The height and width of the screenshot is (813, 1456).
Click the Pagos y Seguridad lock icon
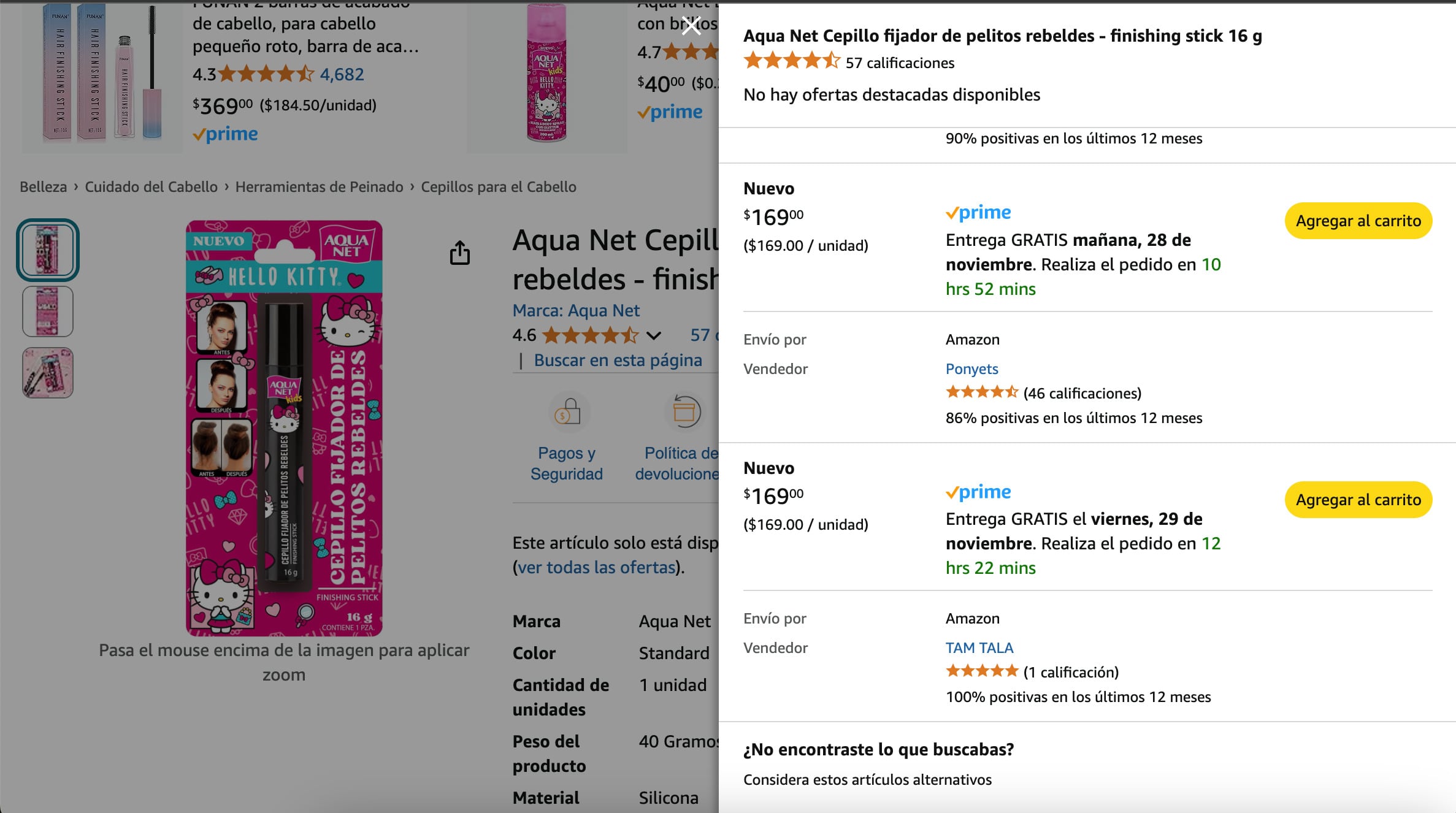569,412
